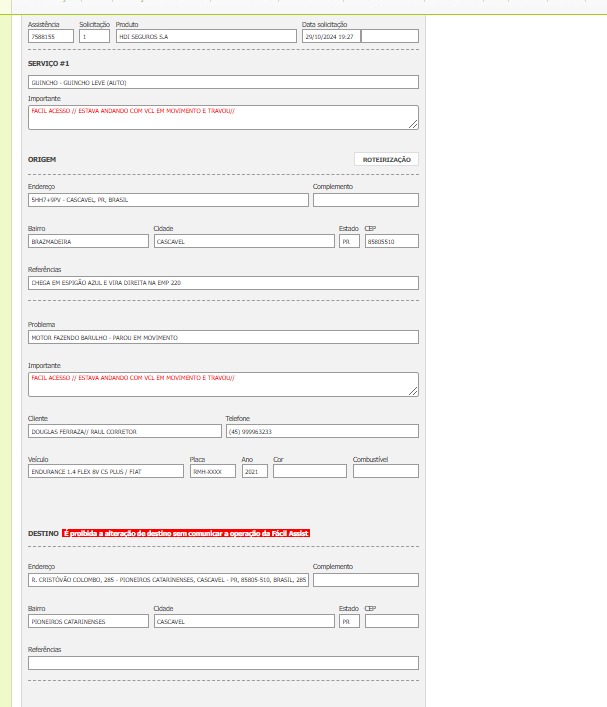
Task: Select the Placa field RMH-XXXX
Action: point(212,471)
